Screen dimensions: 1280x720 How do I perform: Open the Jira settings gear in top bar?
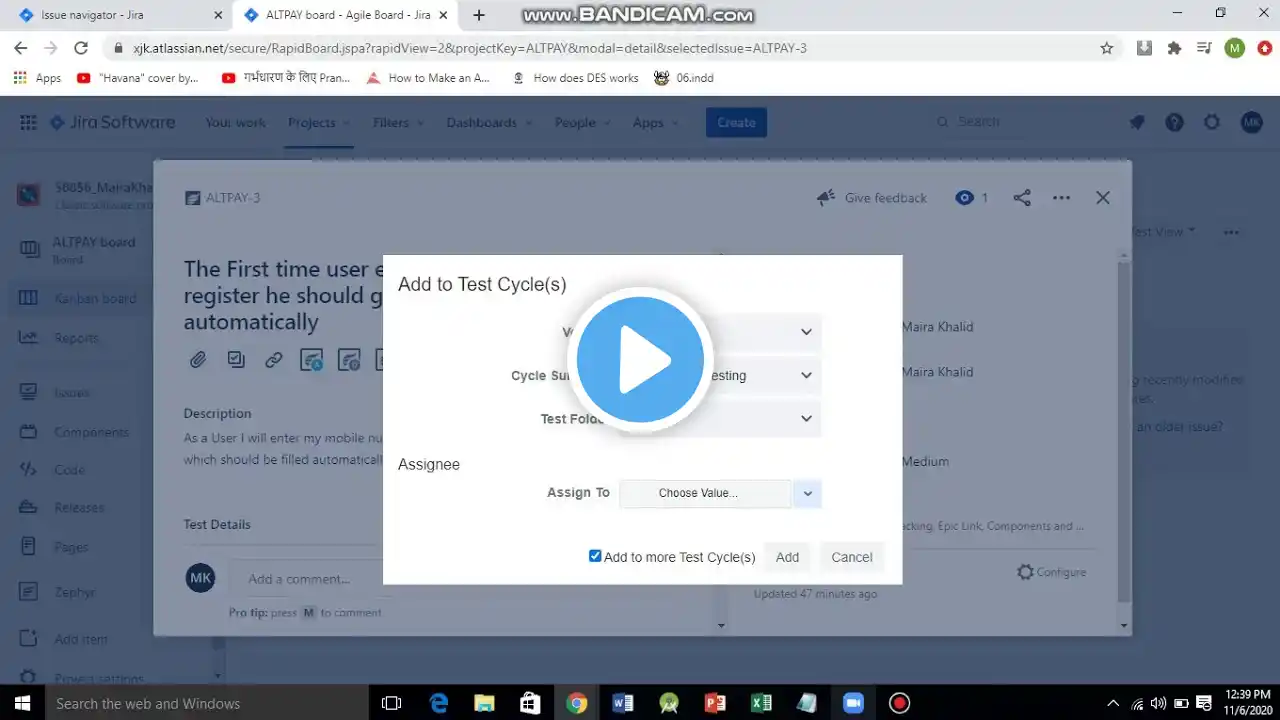tap(1212, 123)
